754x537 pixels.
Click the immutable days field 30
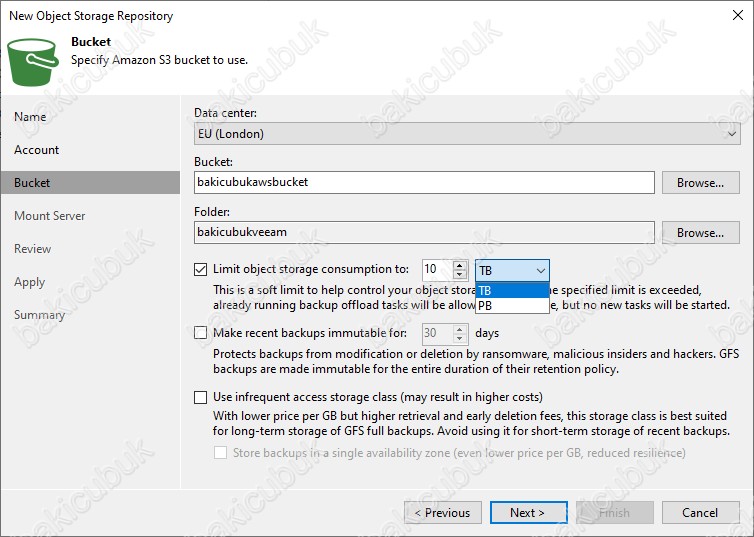pyautogui.click(x=438, y=334)
